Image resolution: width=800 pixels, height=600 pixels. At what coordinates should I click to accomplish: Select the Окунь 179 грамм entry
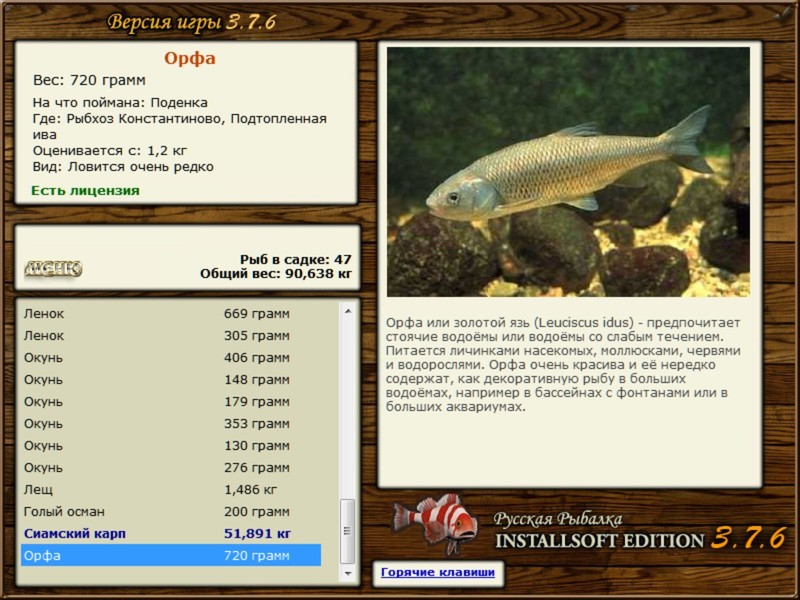[170, 402]
